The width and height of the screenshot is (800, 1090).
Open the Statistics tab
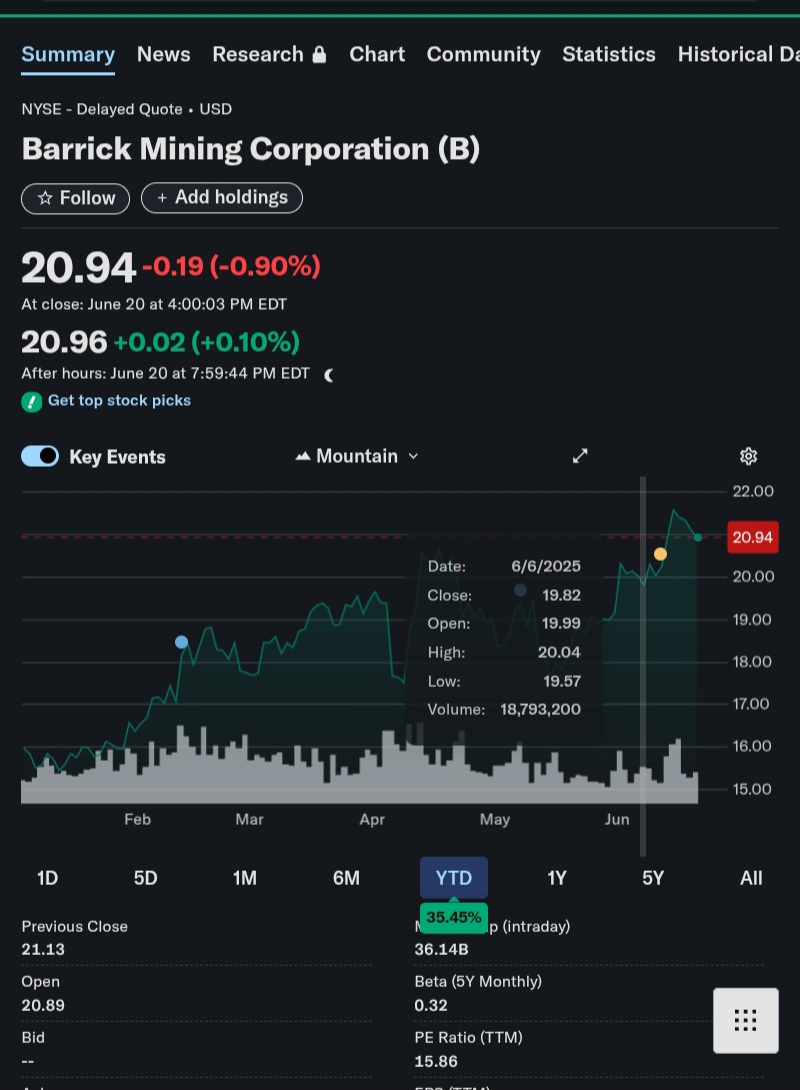pos(609,54)
